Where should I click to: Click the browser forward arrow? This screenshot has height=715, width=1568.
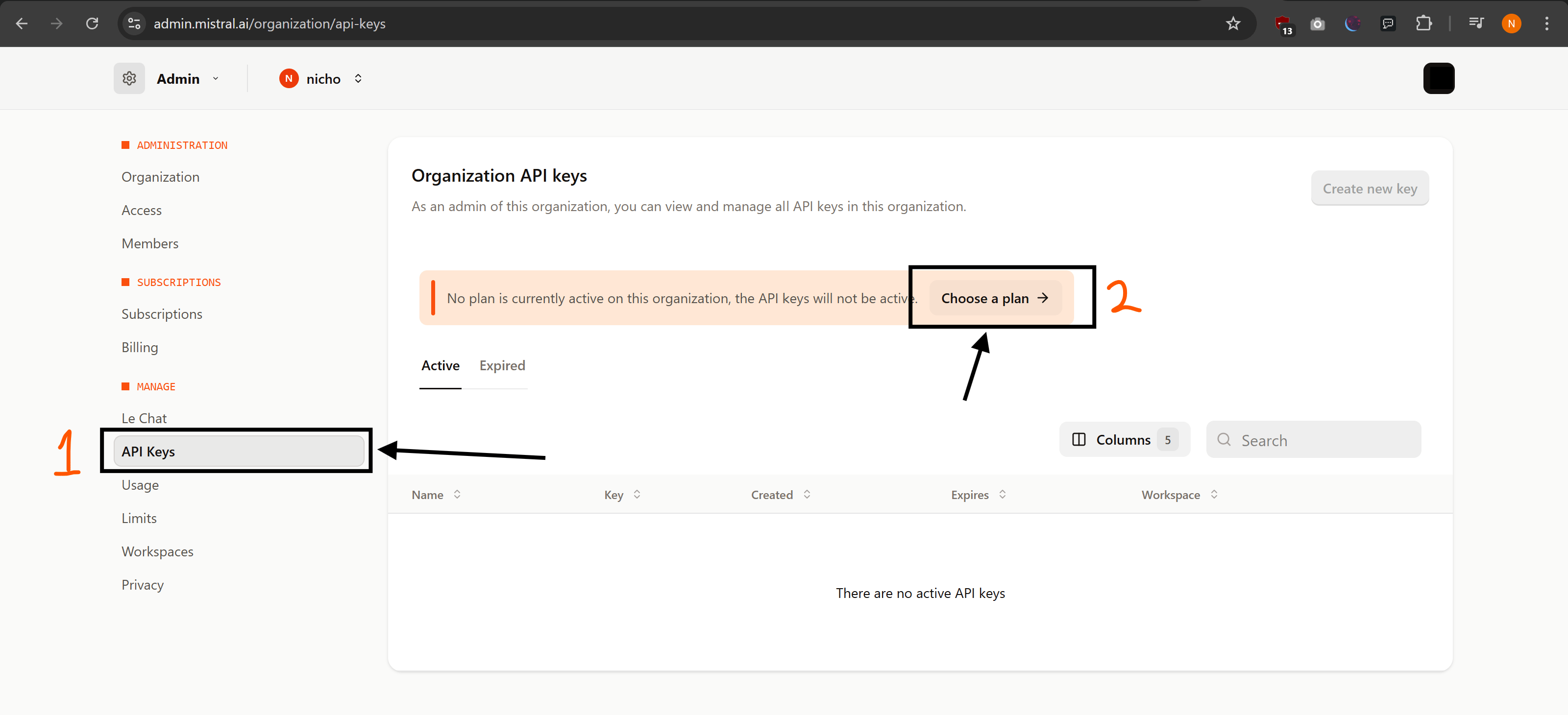coord(57,24)
